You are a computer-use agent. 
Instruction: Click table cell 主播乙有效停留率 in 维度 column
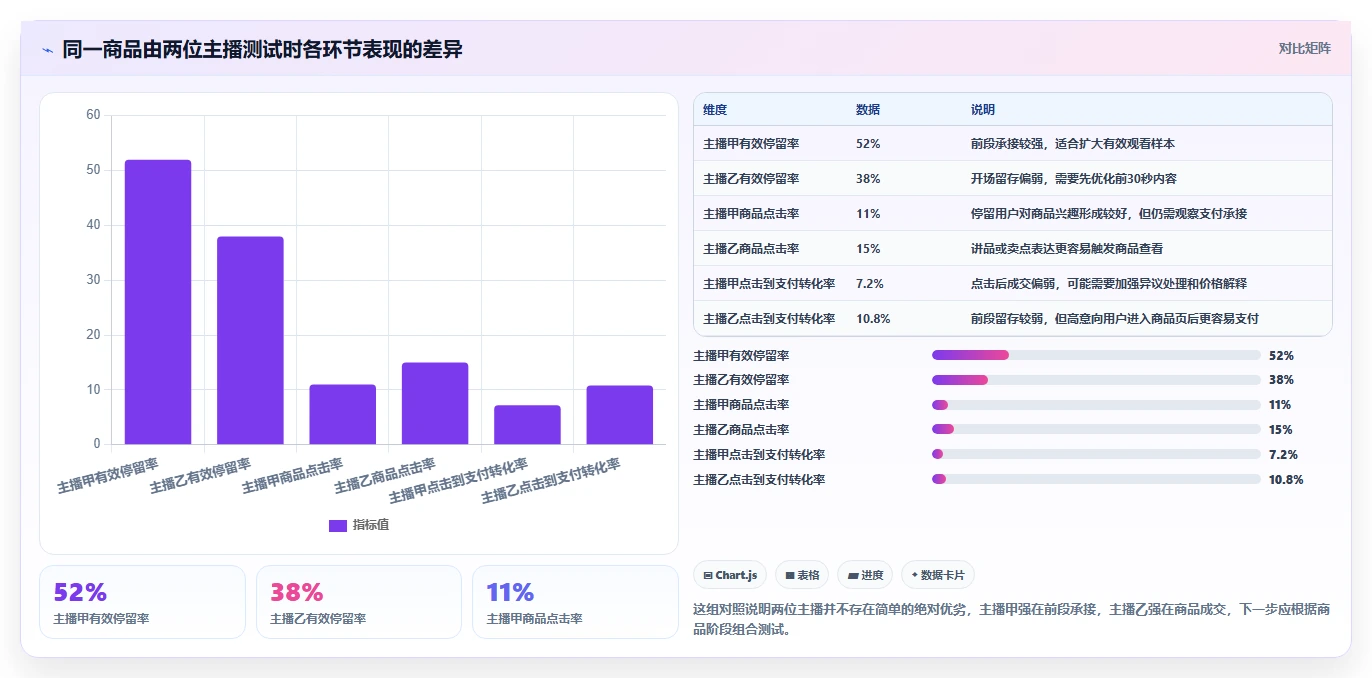pyautogui.click(x=751, y=179)
